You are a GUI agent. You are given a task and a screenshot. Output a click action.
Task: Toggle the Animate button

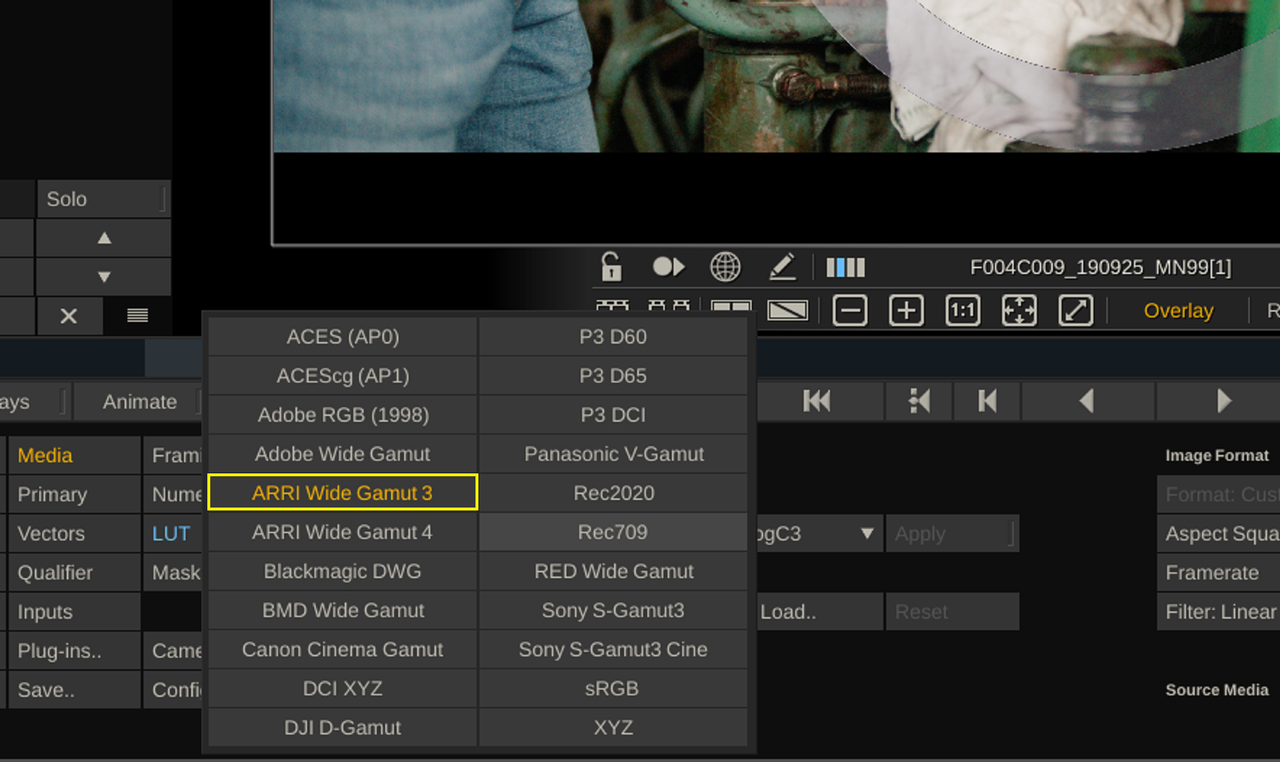(x=140, y=402)
